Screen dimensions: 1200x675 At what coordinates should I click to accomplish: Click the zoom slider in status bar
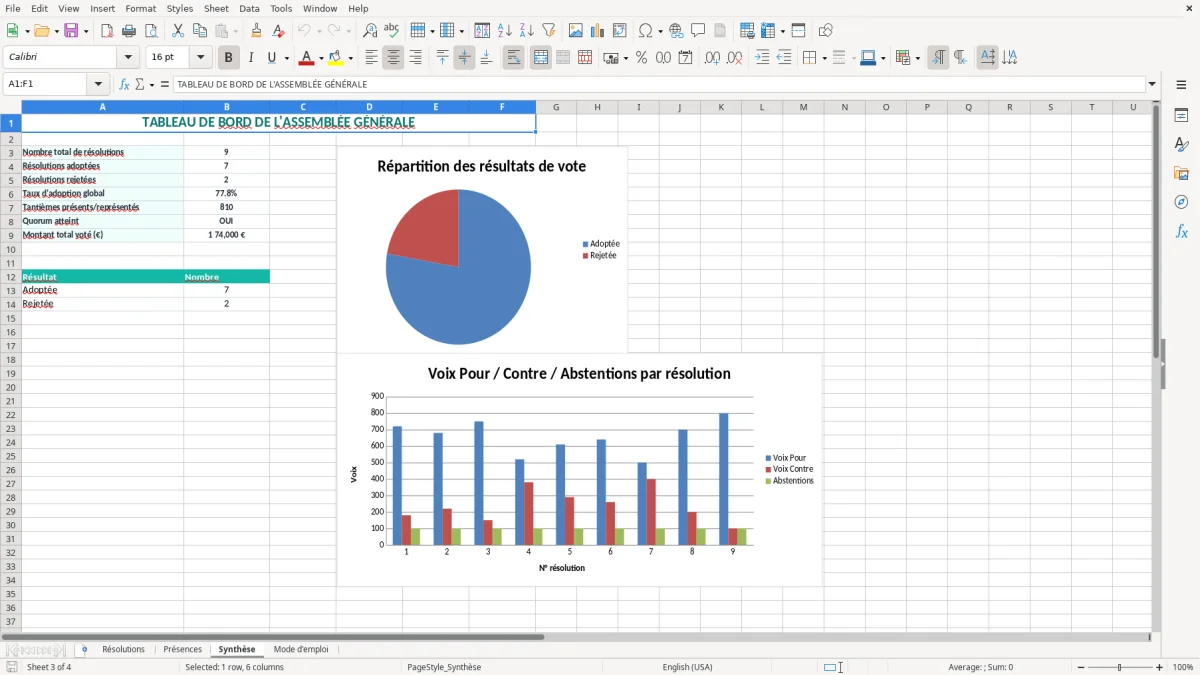1119,667
